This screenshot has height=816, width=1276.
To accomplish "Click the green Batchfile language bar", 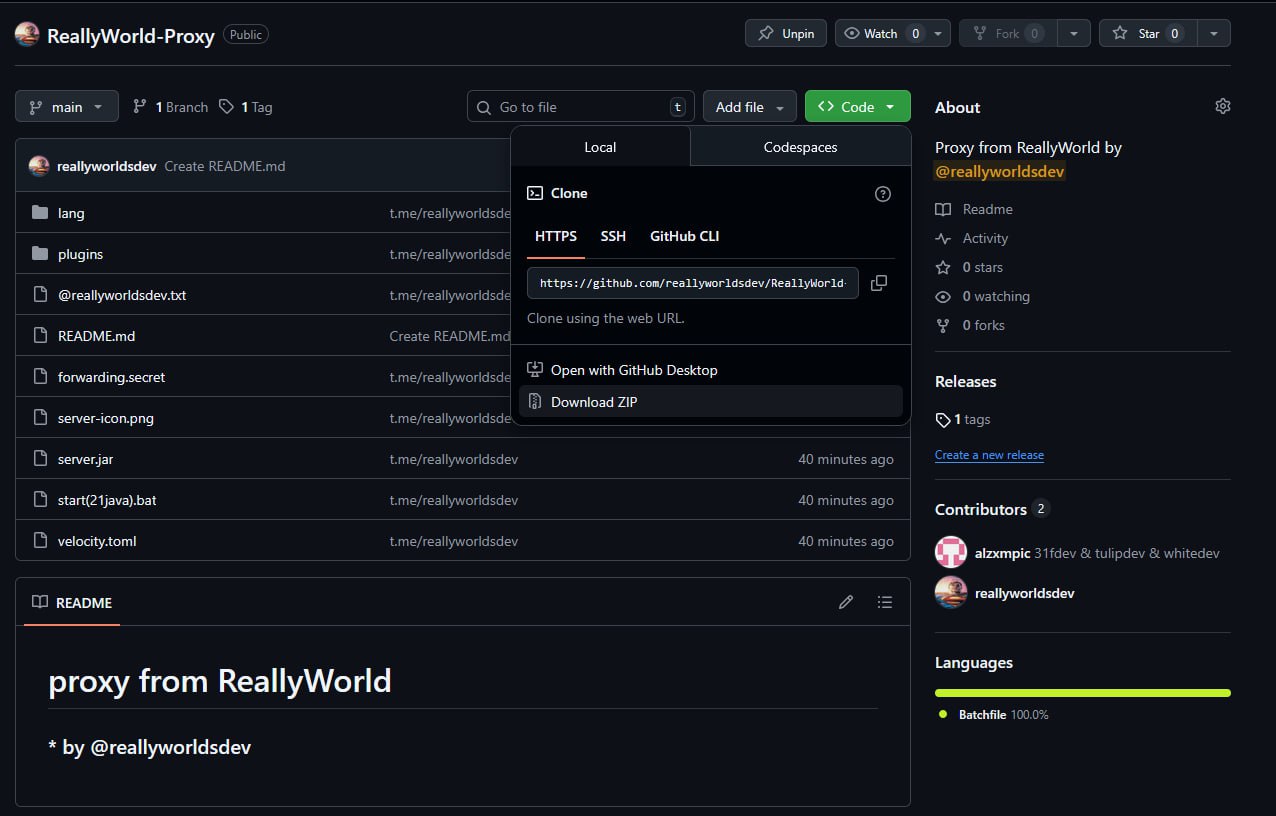I will coord(1082,692).
